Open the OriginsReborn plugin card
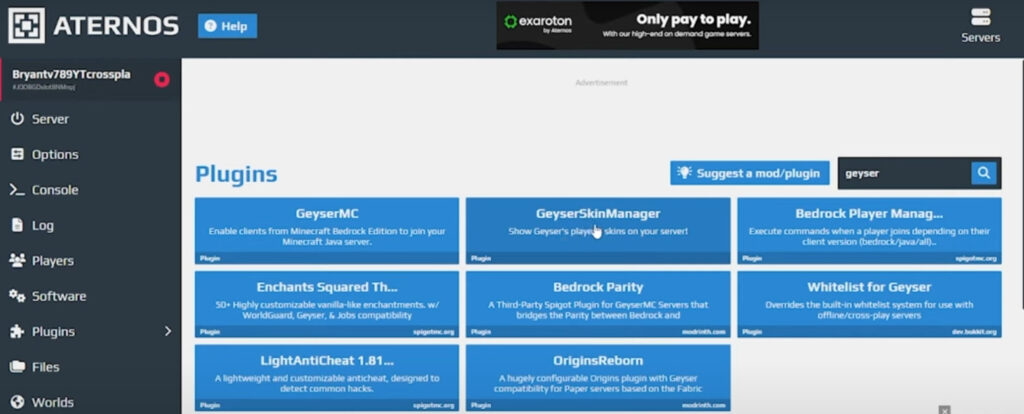The height and width of the screenshot is (414, 1024). [x=598, y=378]
